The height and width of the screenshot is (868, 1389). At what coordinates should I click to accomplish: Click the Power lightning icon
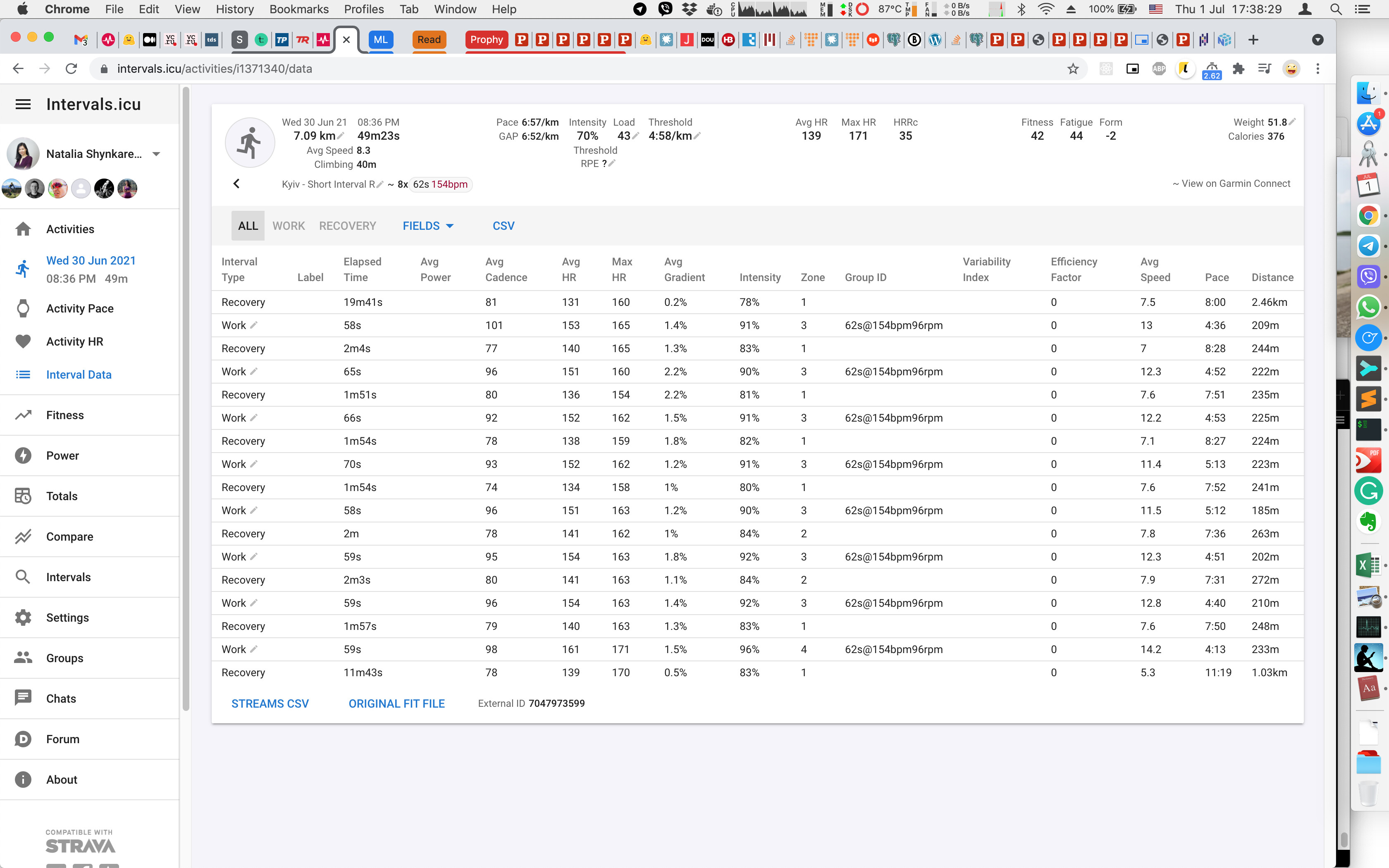point(23,456)
